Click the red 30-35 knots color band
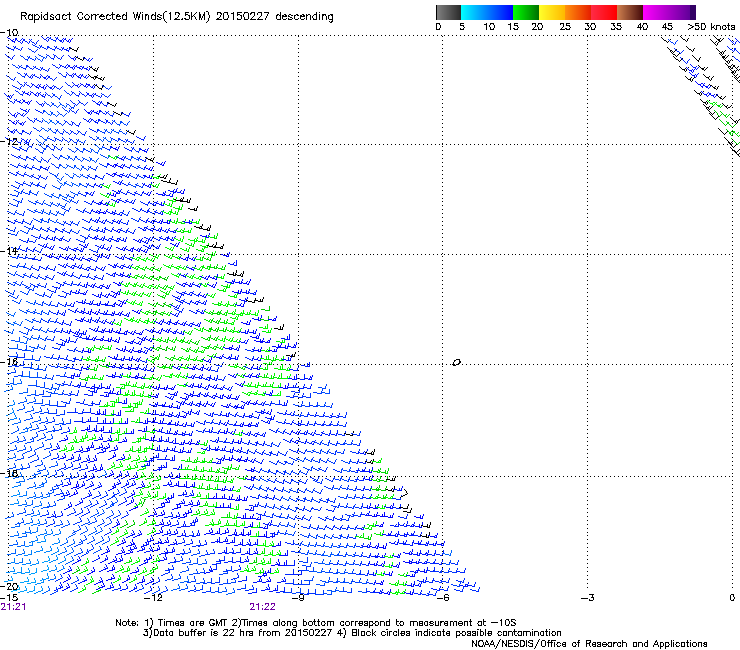Screen dimensions: 740x650 pyautogui.click(x=604, y=12)
